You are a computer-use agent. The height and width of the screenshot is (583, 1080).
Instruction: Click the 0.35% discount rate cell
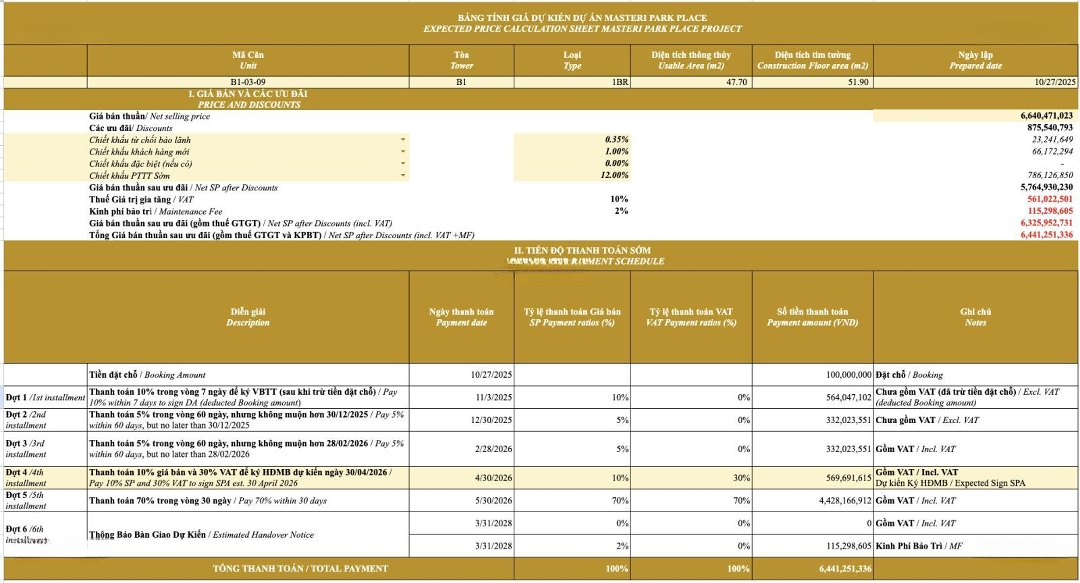click(571, 140)
